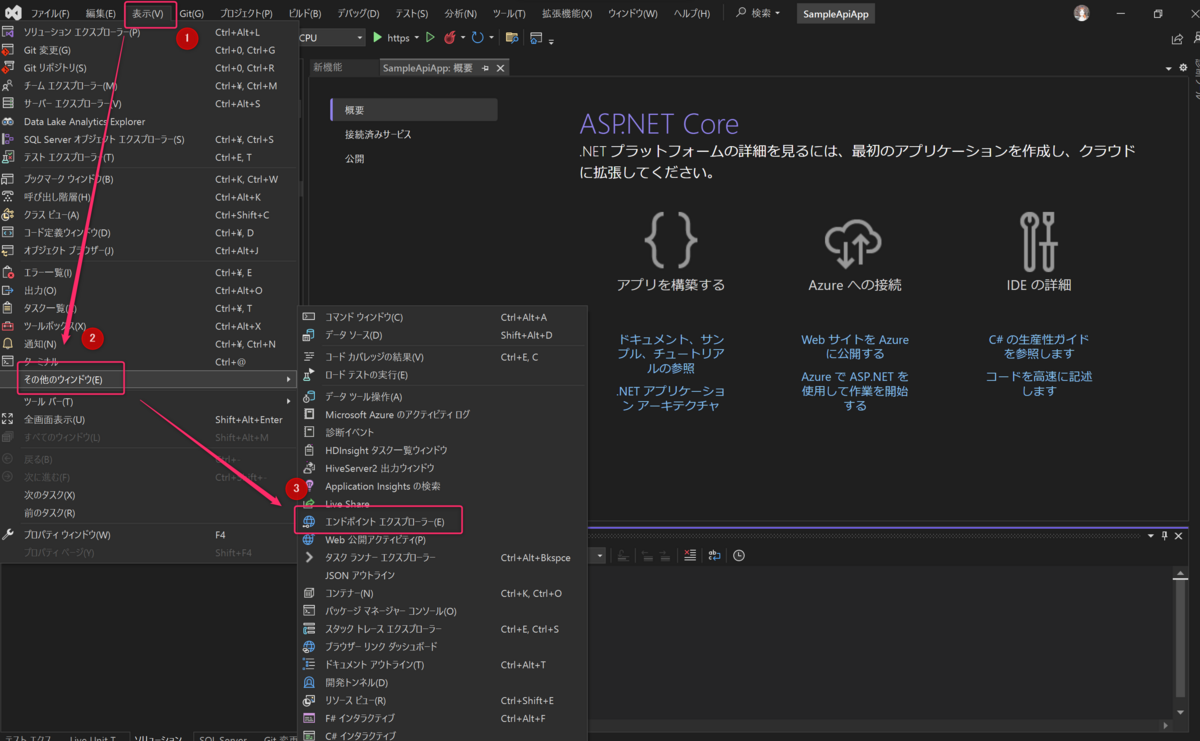
Task: Open .NET アプリケーション アーキテクチャ link
Action: (671, 398)
